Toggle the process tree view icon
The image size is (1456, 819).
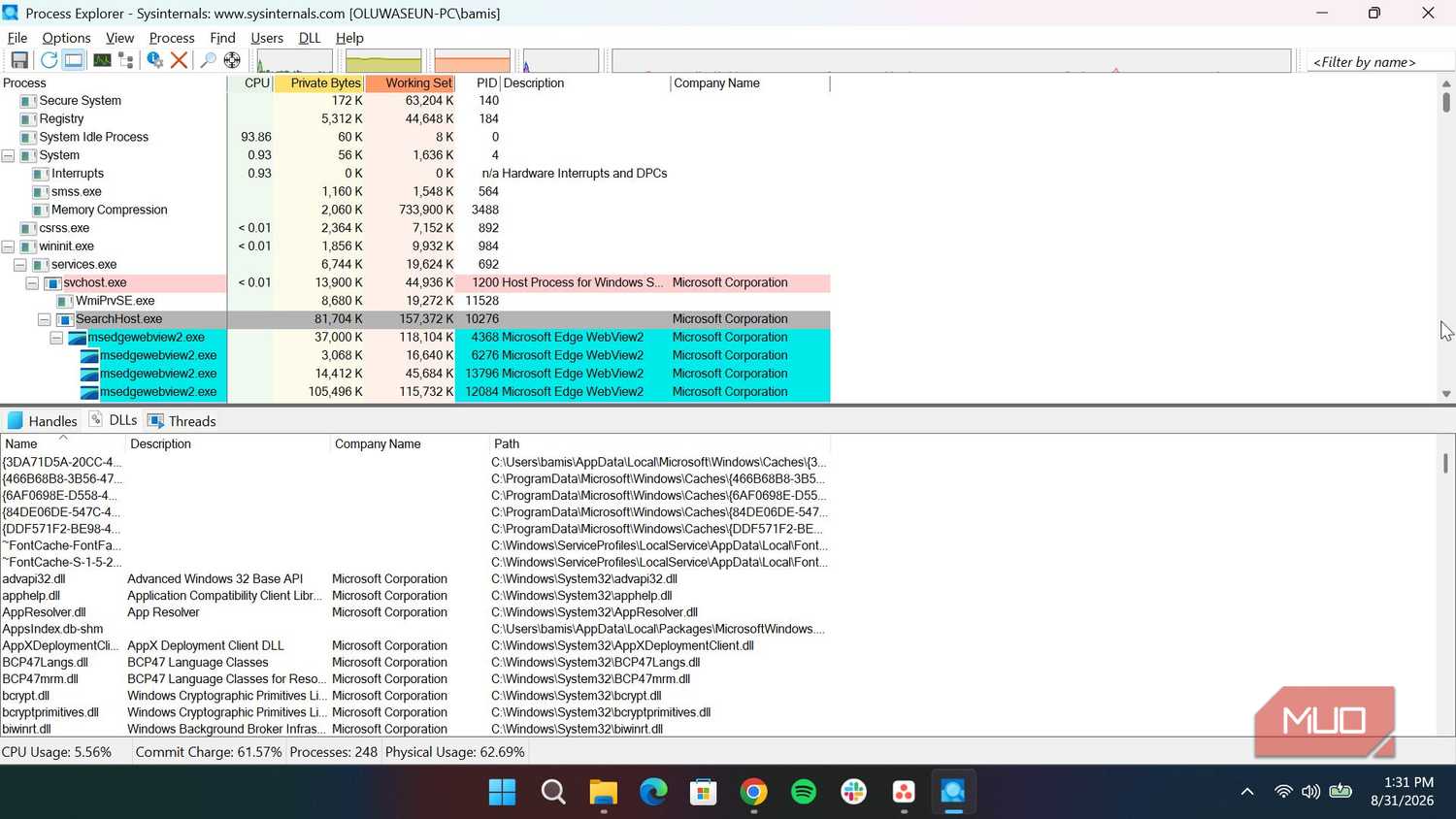(125, 60)
